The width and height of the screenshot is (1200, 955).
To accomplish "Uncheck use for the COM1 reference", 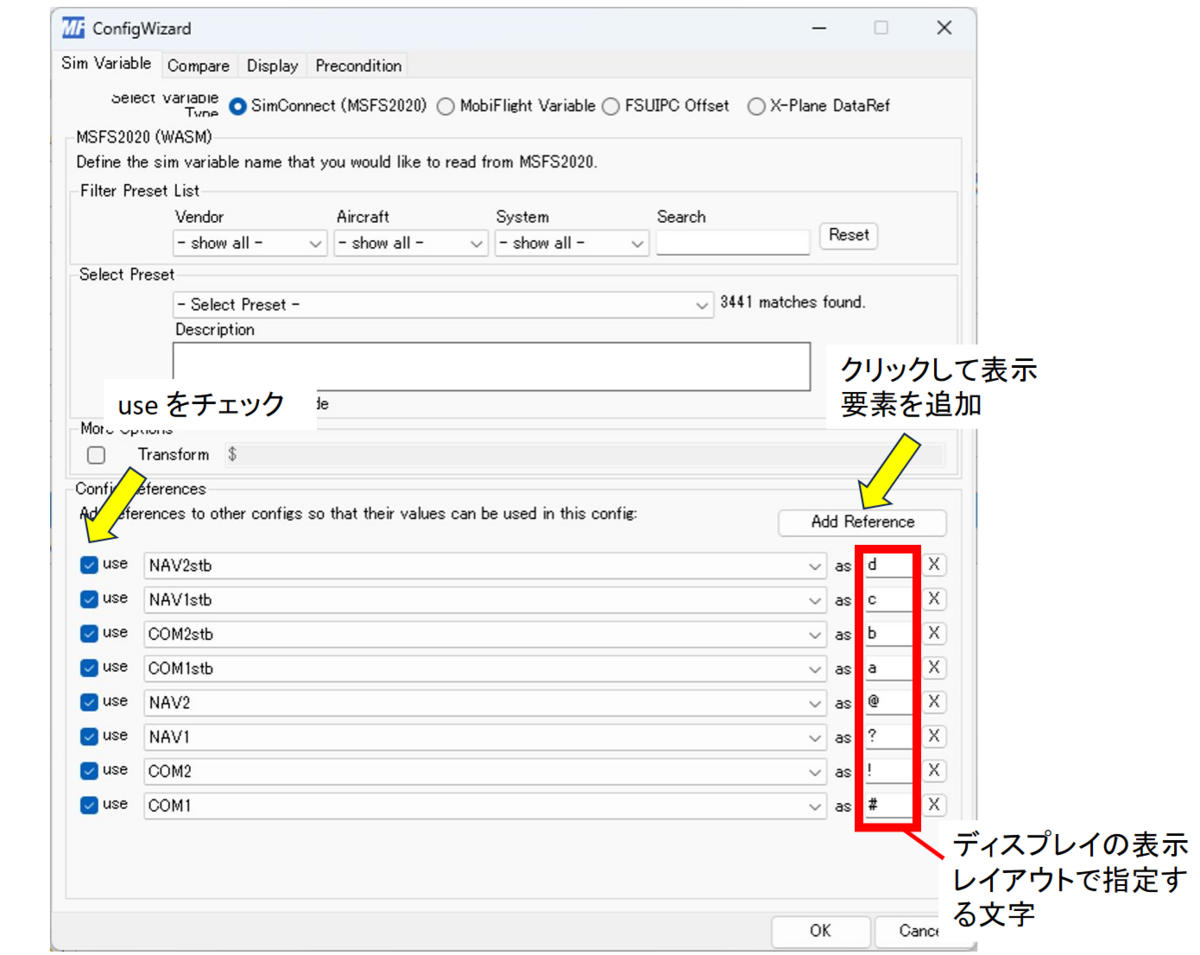I will click(x=90, y=804).
